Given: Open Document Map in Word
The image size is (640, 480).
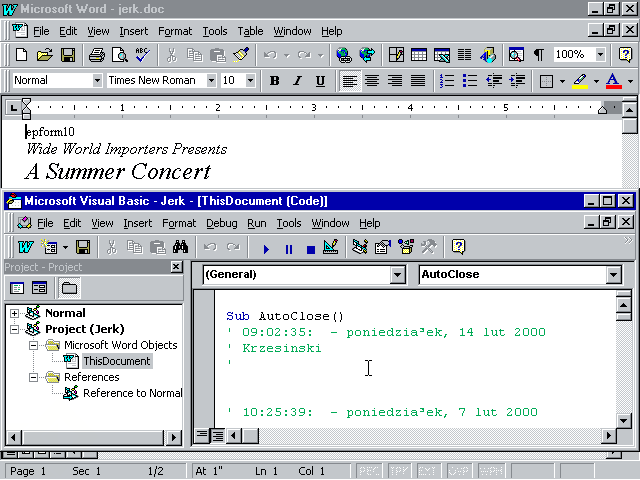Looking at the screenshot, I should (x=516, y=55).
